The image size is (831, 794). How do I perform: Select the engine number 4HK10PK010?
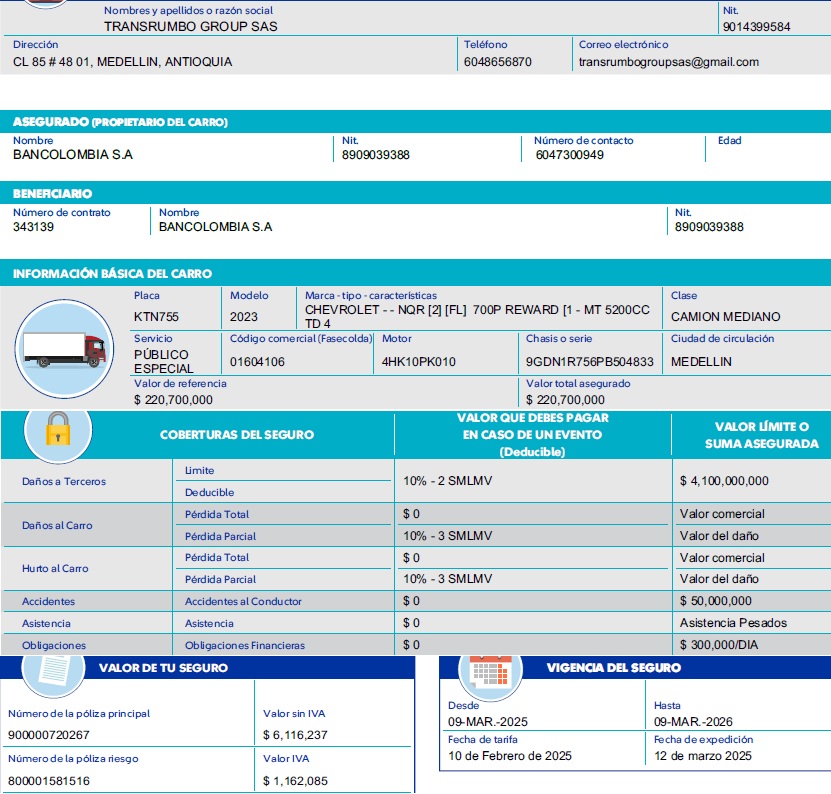click(x=419, y=362)
